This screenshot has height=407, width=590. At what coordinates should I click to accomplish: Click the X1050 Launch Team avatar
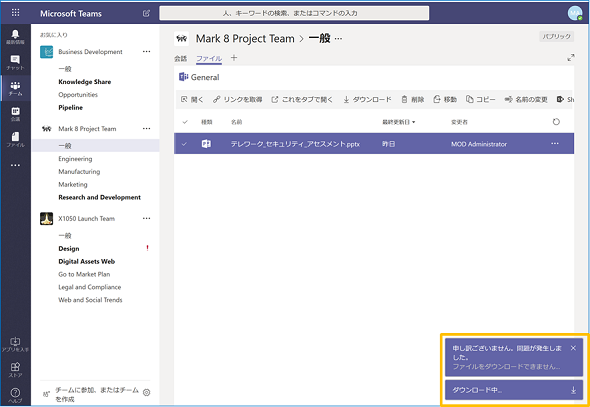pos(47,219)
